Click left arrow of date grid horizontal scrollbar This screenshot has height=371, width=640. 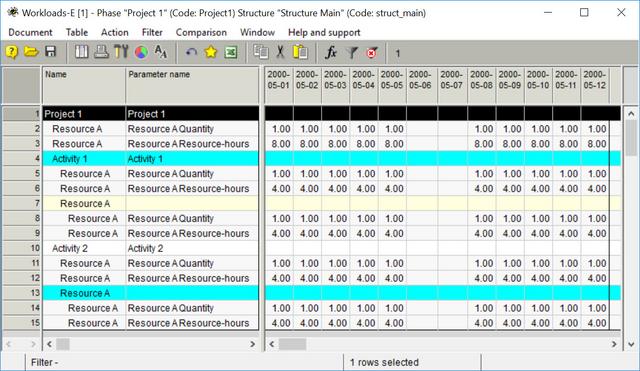pos(272,344)
